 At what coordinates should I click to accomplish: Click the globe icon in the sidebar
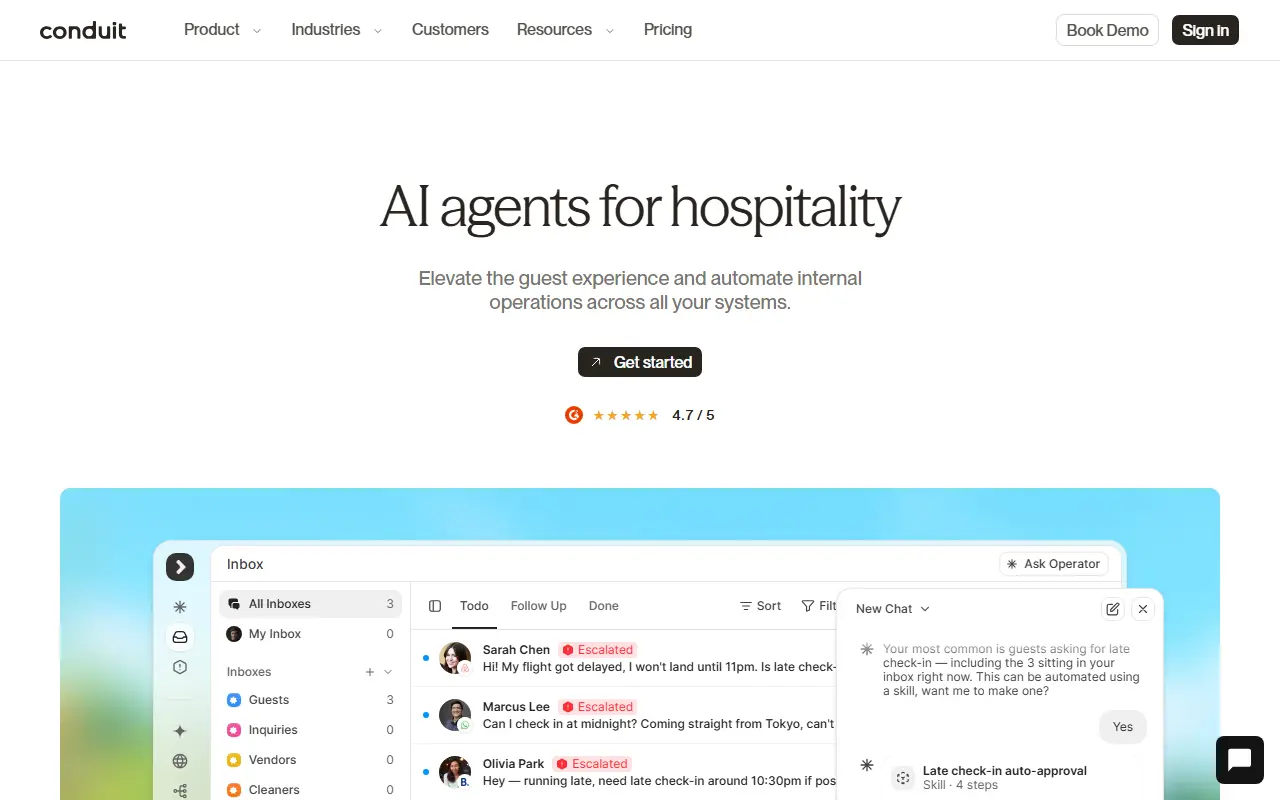(180, 761)
